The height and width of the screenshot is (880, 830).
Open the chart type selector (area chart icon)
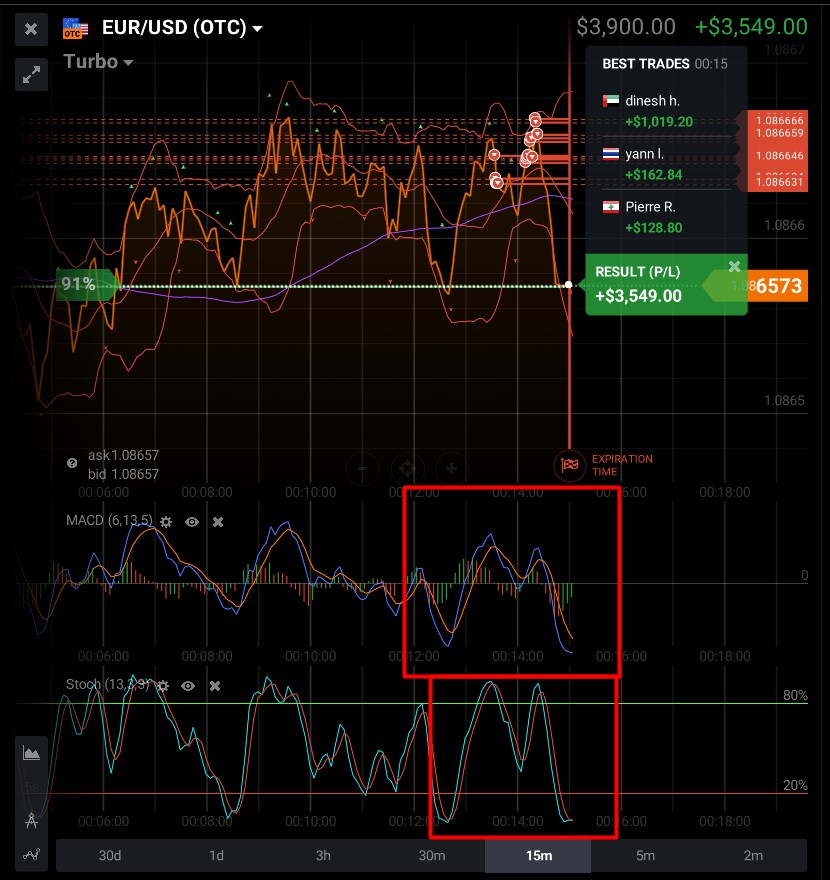point(31,753)
